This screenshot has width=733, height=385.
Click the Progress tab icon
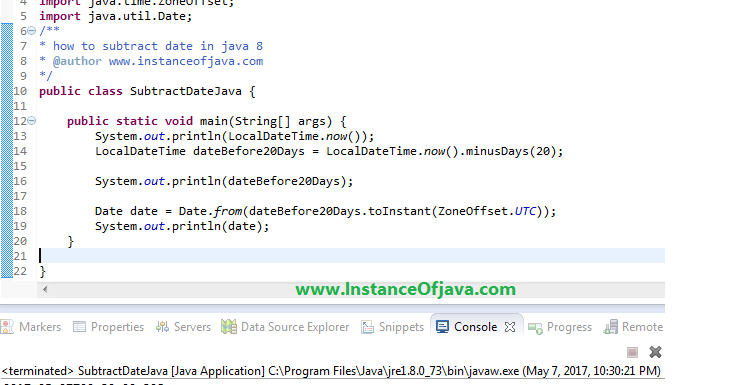535,328
